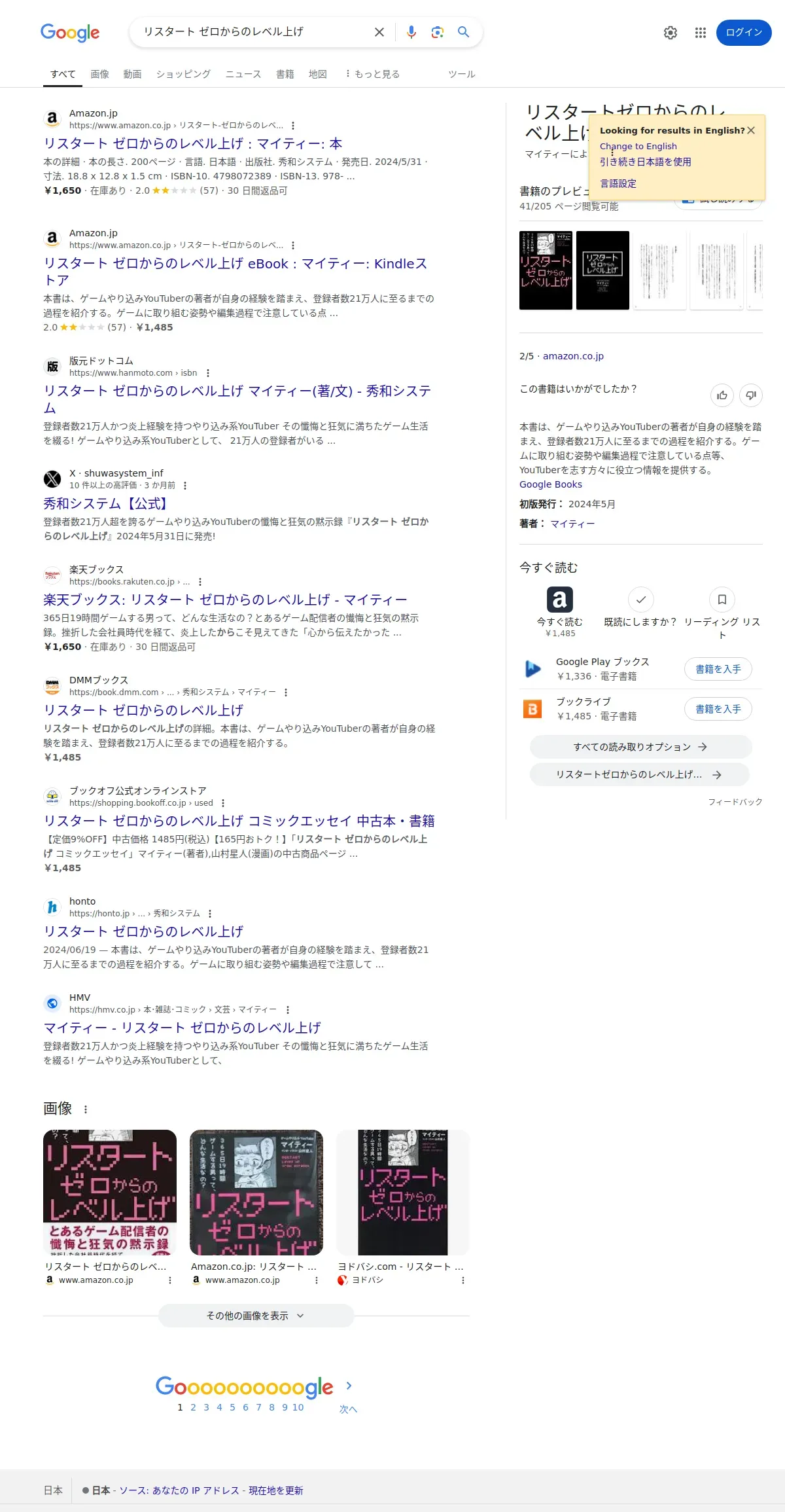Click amazon.co.jp source link in panel

[x=573, y=356]
